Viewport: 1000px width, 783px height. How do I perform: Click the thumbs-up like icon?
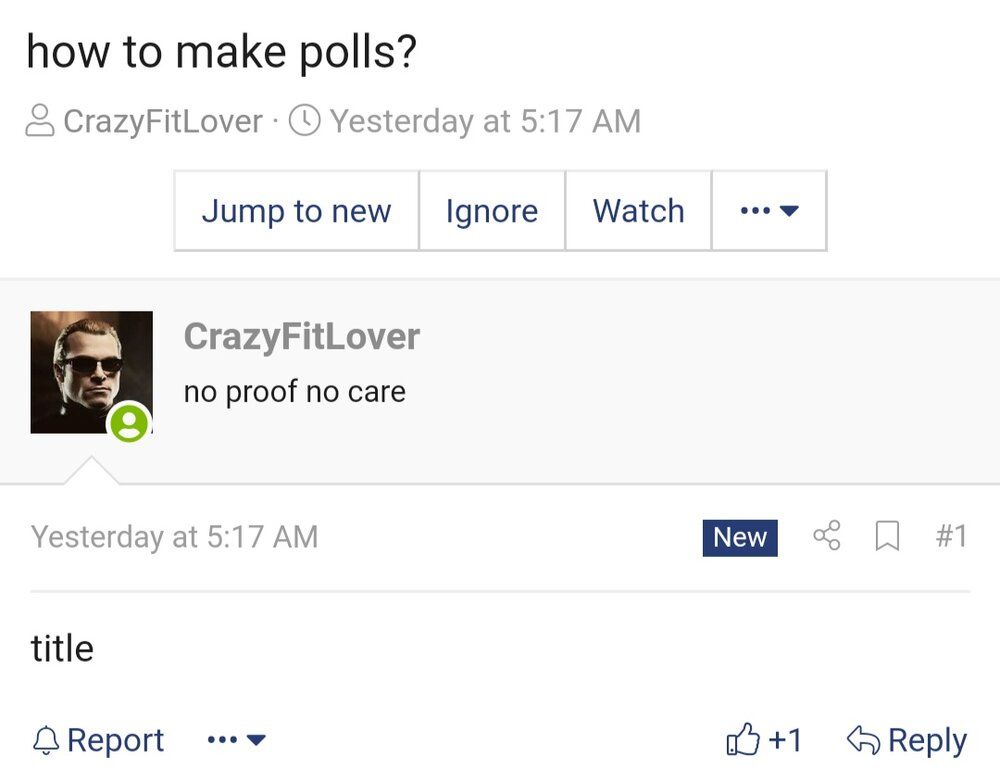coord(743,740)
